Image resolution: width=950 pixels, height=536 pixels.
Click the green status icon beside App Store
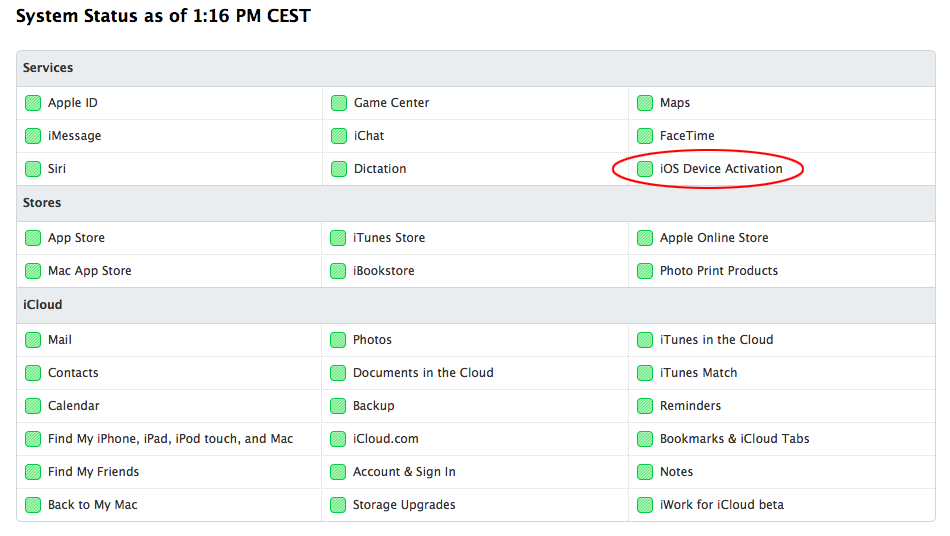click(33, 238)
